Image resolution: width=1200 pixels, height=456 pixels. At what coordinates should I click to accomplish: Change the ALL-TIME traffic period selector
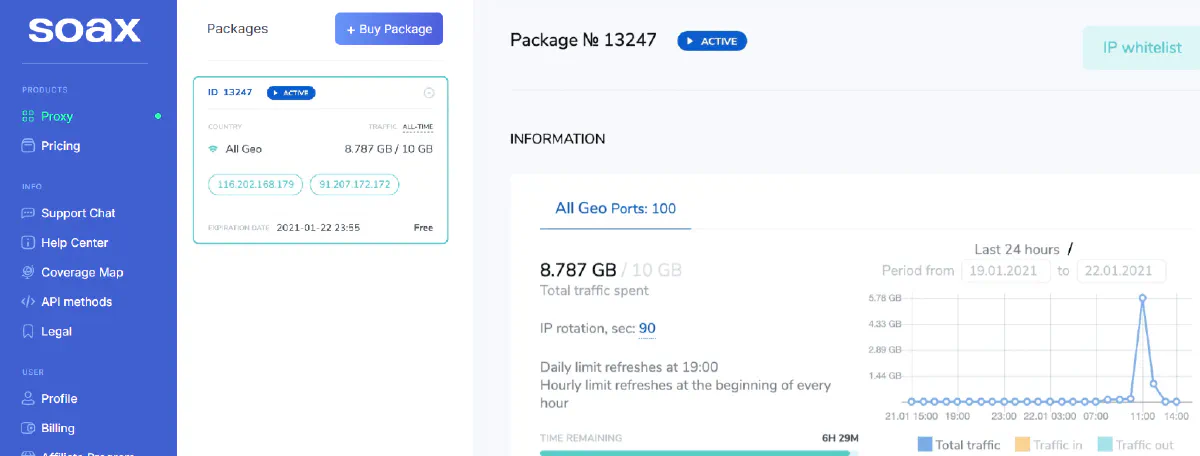click(x=418, y=127)
